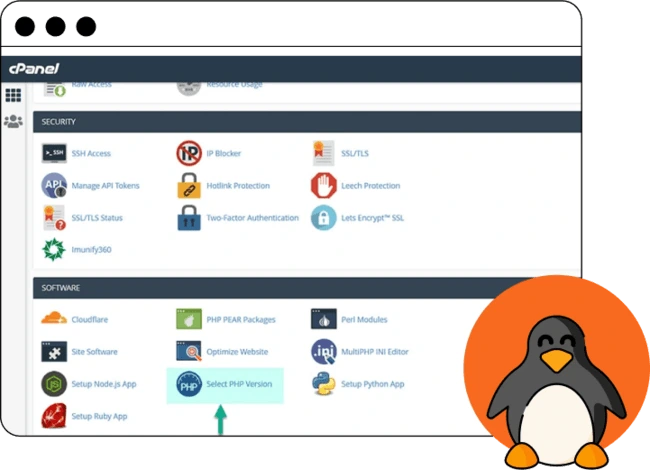Click the Two-Factor Authentication lock icon

tap(189, 218)
